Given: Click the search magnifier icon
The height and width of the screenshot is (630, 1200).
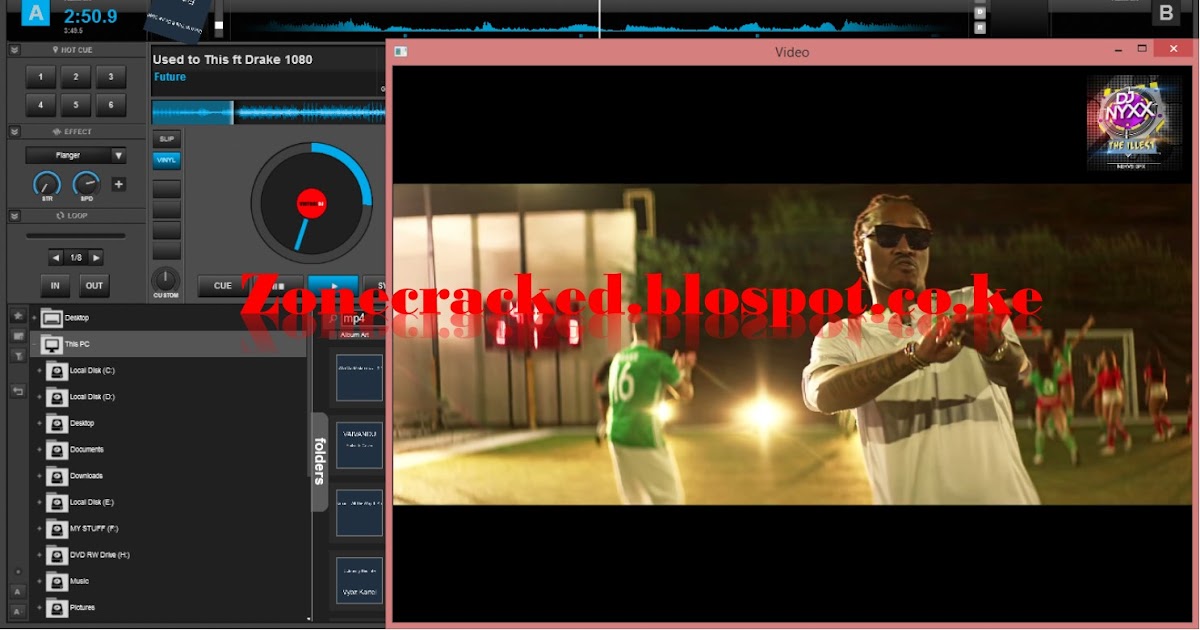Looking at the screenshot, I should click(335, 319).
